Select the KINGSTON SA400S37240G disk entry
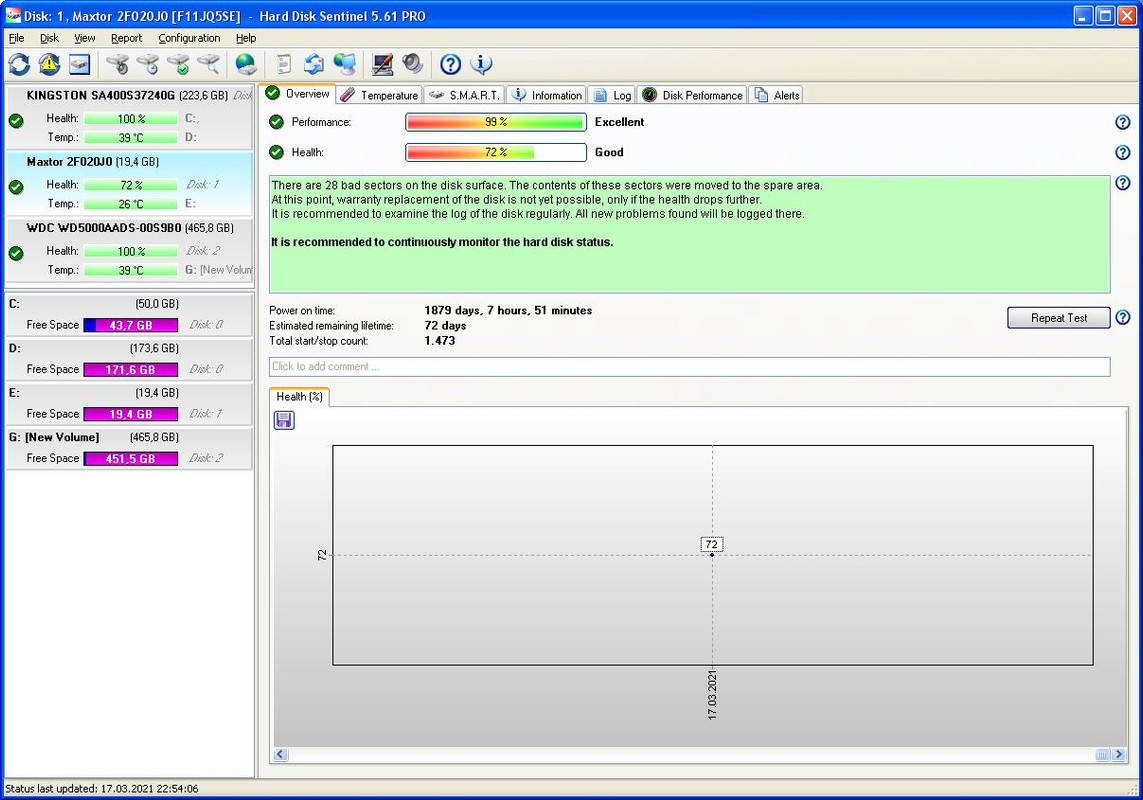The height and width of the screenshot is (800, 1143). [x=129, y=117]
